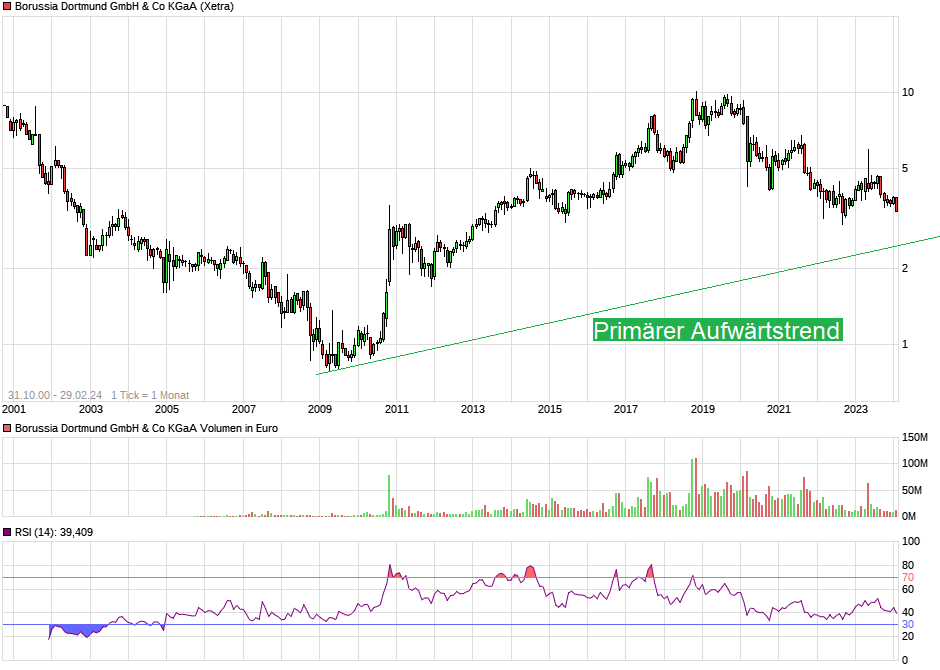The height and width of the screenshot is (670, 940).
Task: Click the 2013 year label on time axis
Action: pos(473,409)
